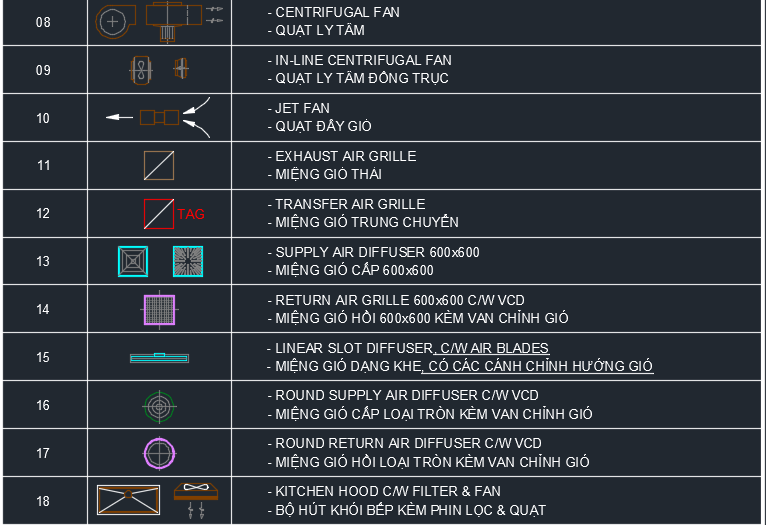Click the red TAG label
The image size is (766, 525).
191,214
